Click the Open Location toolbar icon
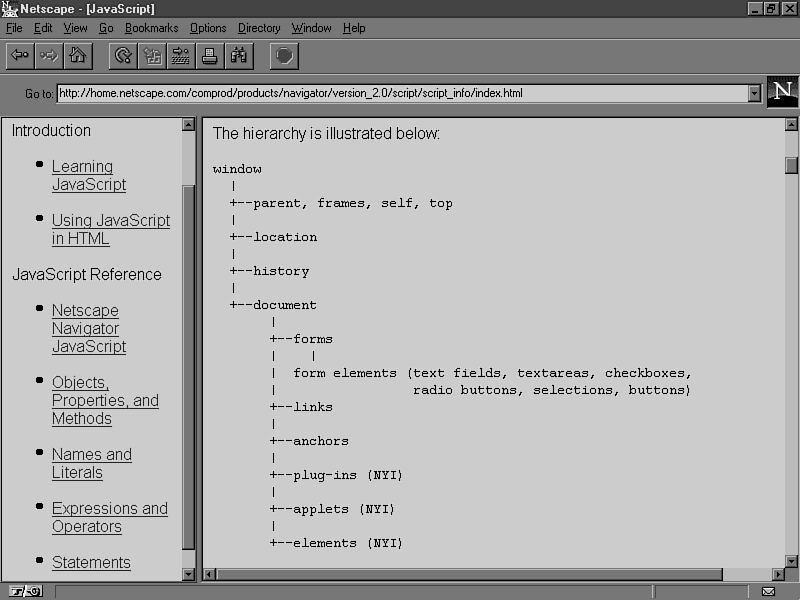 [181, 55]
